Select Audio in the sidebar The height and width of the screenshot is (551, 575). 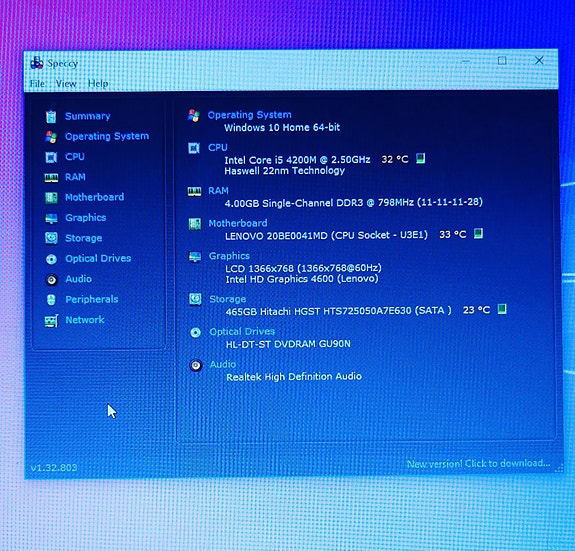(x=78, y=279)
